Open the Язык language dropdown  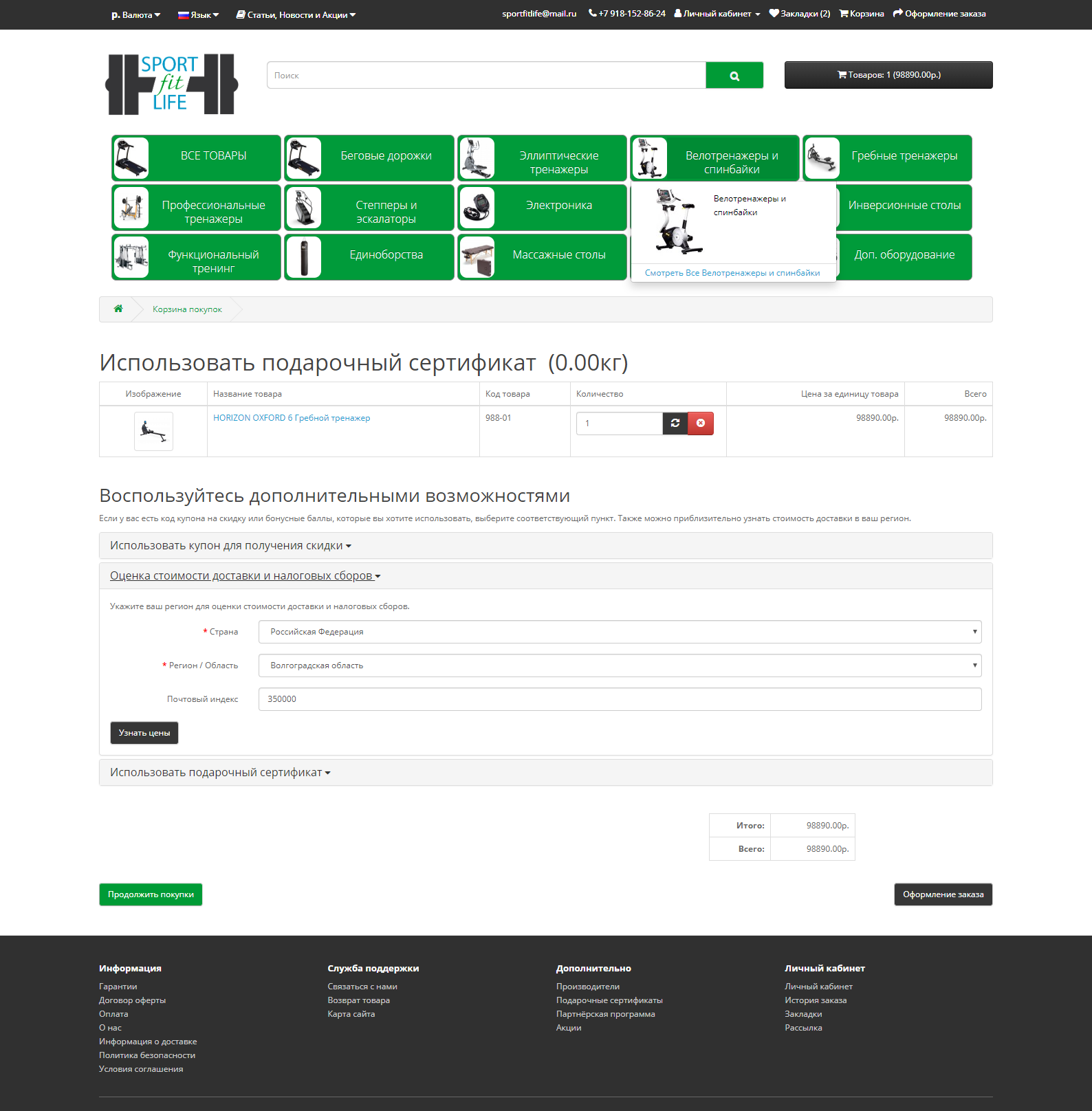click(198, 15)
